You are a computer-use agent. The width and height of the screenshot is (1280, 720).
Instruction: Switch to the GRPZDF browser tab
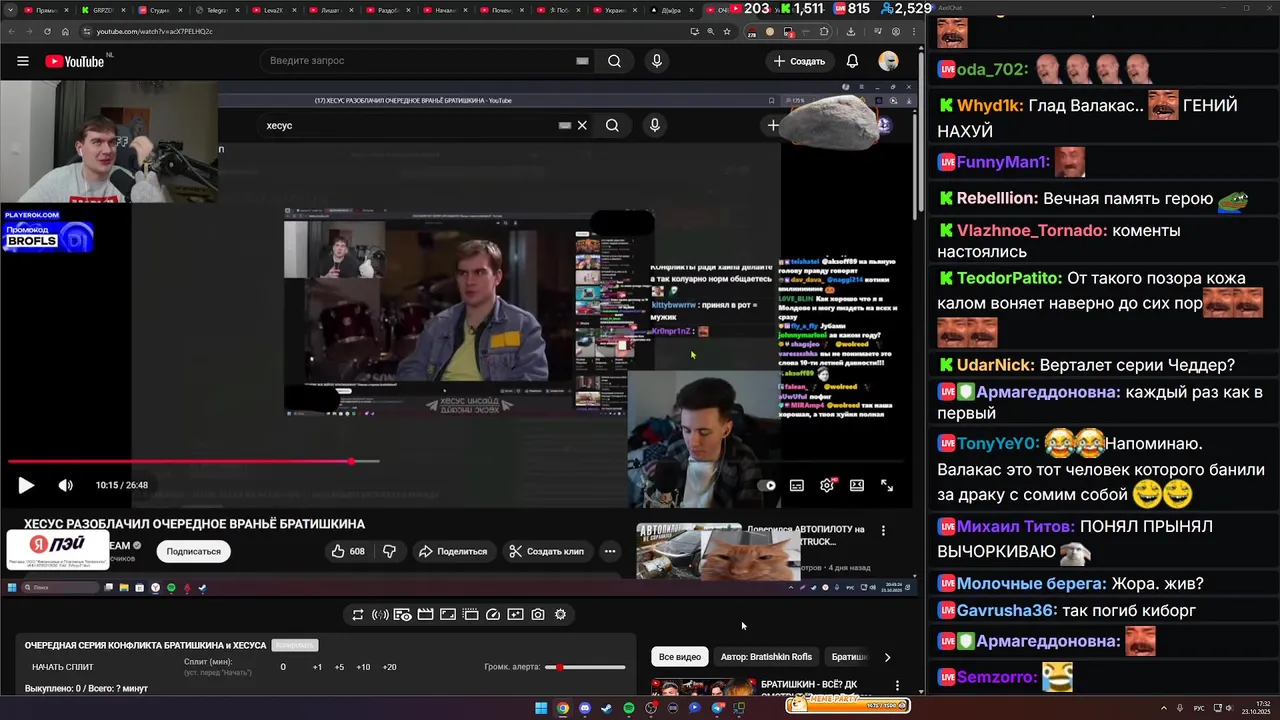click(101, 10)
